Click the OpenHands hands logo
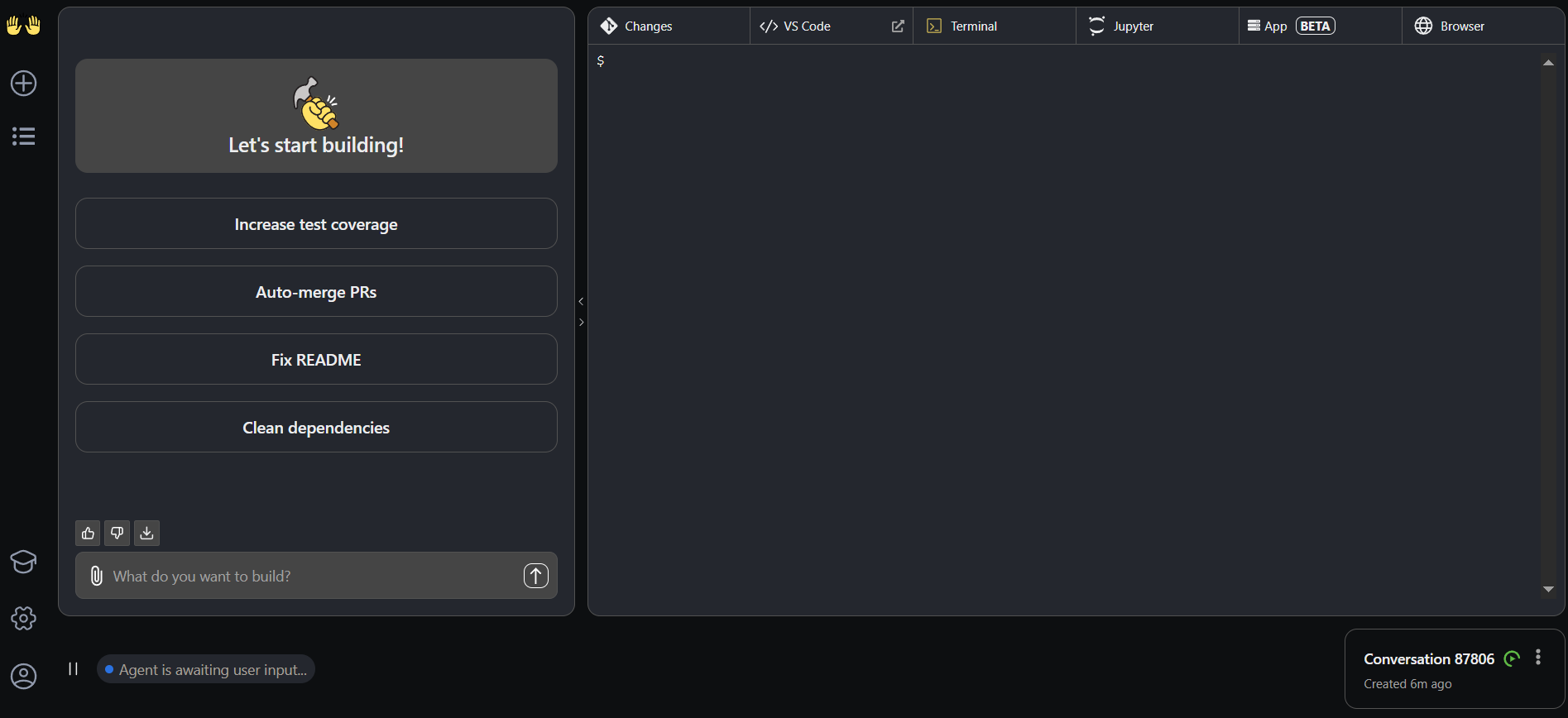 tap(23, 26)
